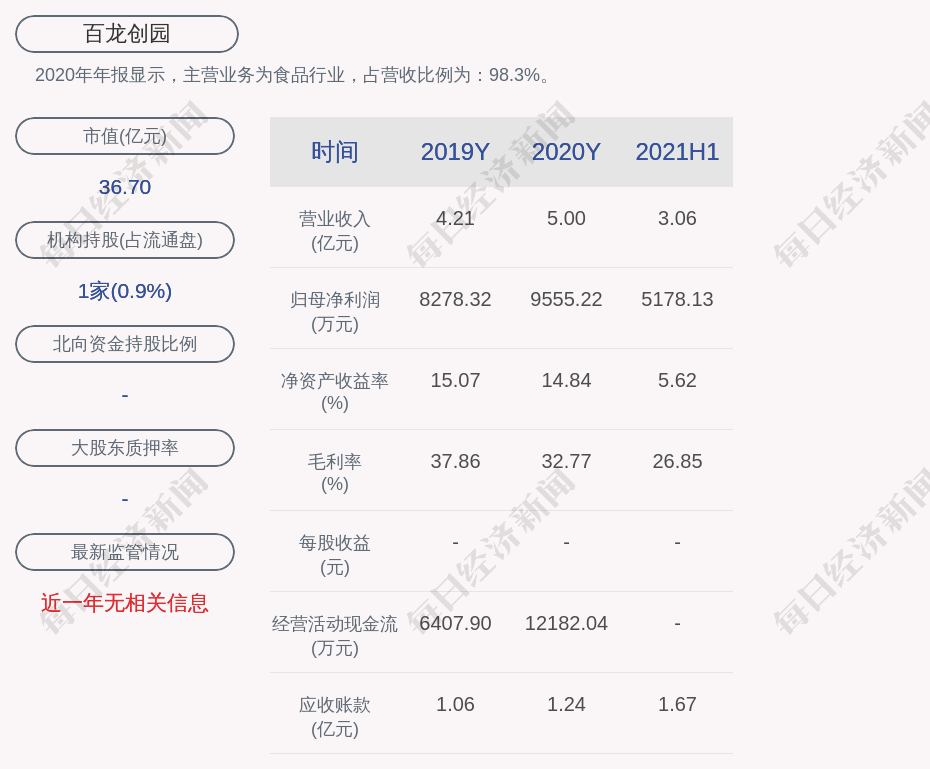Select cash flow cell 12182.04
This screenshot has width=930, height=769.
click(566, 623)
